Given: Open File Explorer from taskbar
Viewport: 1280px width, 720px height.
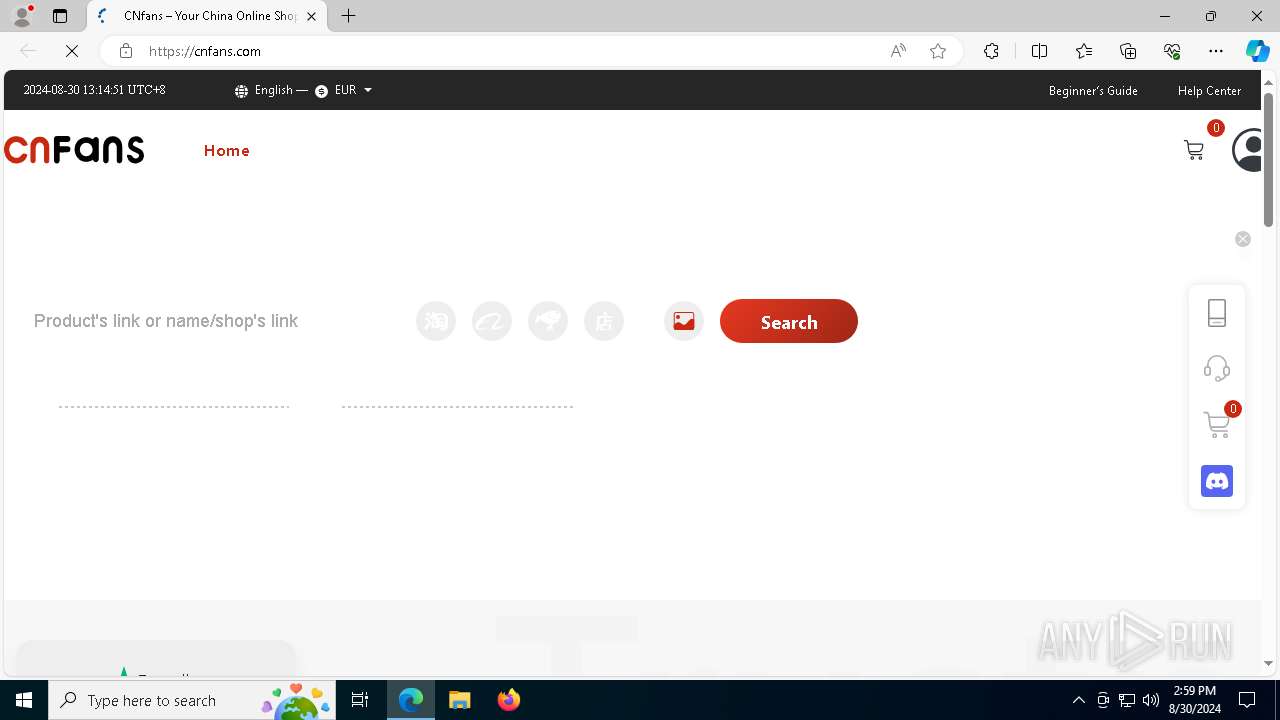Looking at the screenshot, I should click(x=459, y=700).
